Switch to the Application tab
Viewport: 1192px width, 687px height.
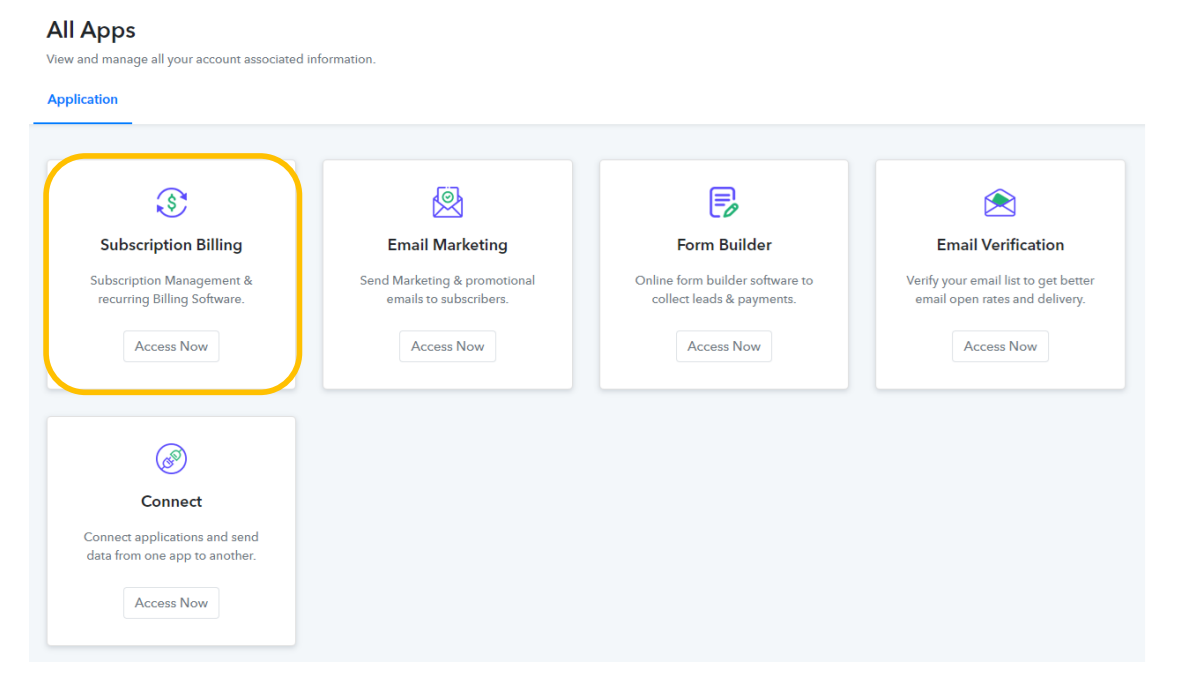point(83,100)
